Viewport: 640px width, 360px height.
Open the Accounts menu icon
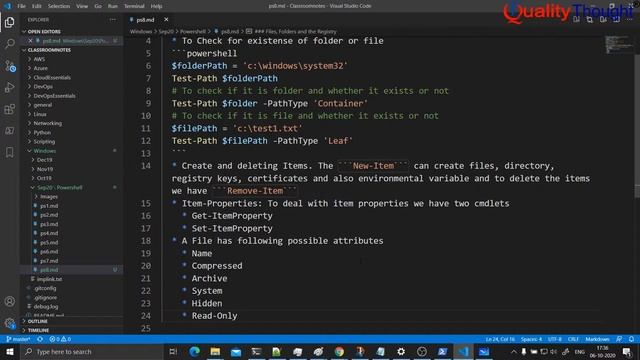coord(9,301)
